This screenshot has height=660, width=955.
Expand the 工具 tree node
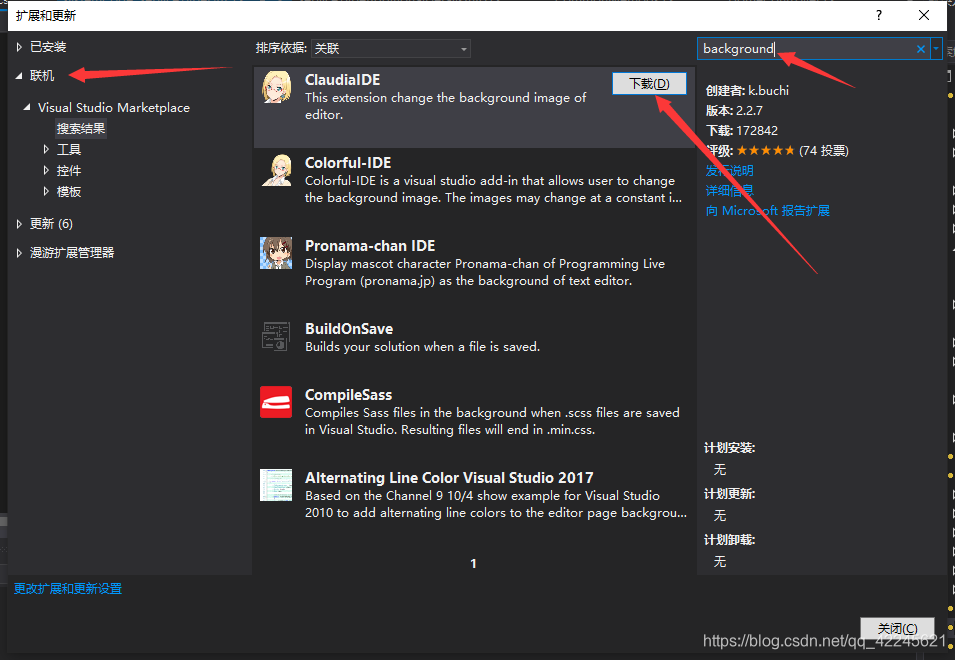(46, 149)
